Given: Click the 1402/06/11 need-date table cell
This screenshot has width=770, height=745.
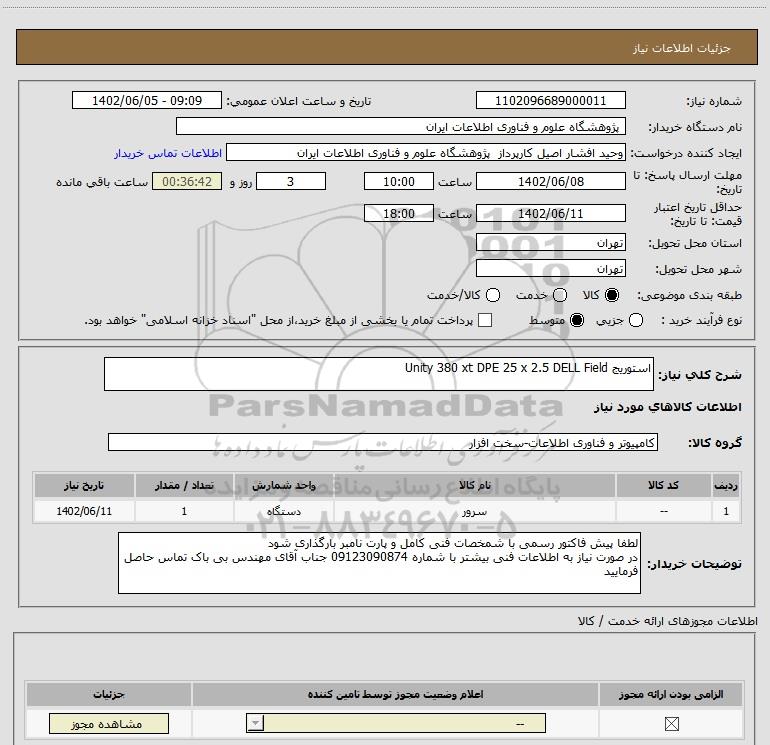Looking at the screenshot, I should tap(84, 511).
